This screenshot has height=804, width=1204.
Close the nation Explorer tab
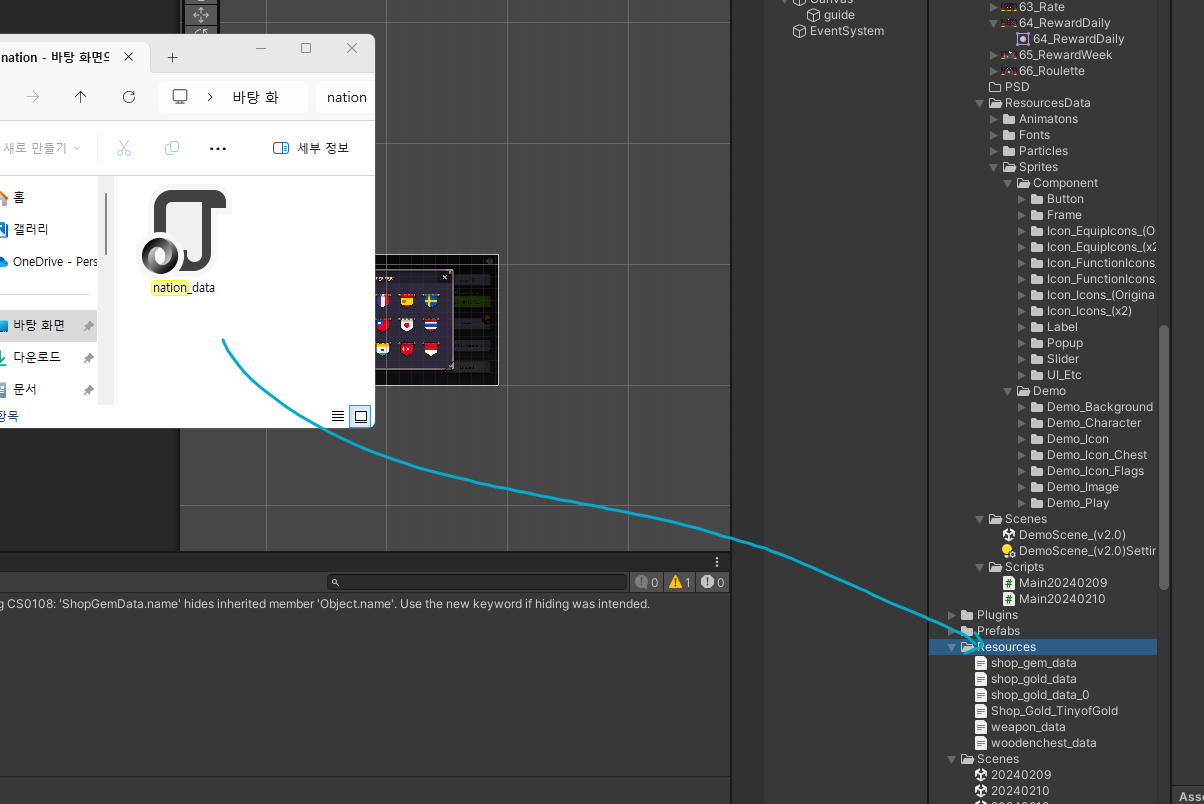[130, 57]
